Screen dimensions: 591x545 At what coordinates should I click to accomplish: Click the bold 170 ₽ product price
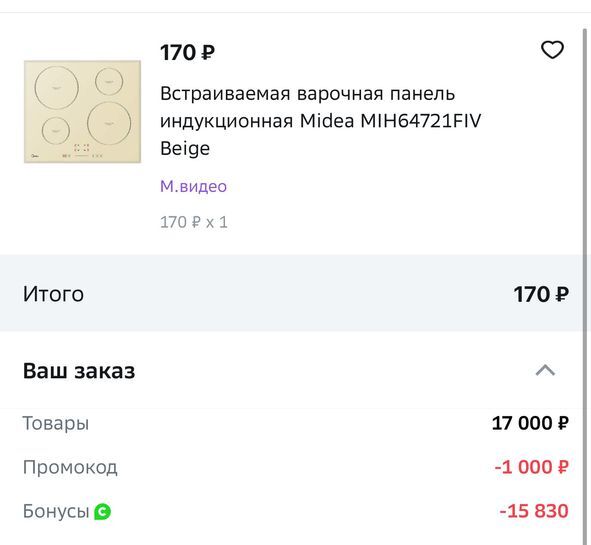coord(187,52)
